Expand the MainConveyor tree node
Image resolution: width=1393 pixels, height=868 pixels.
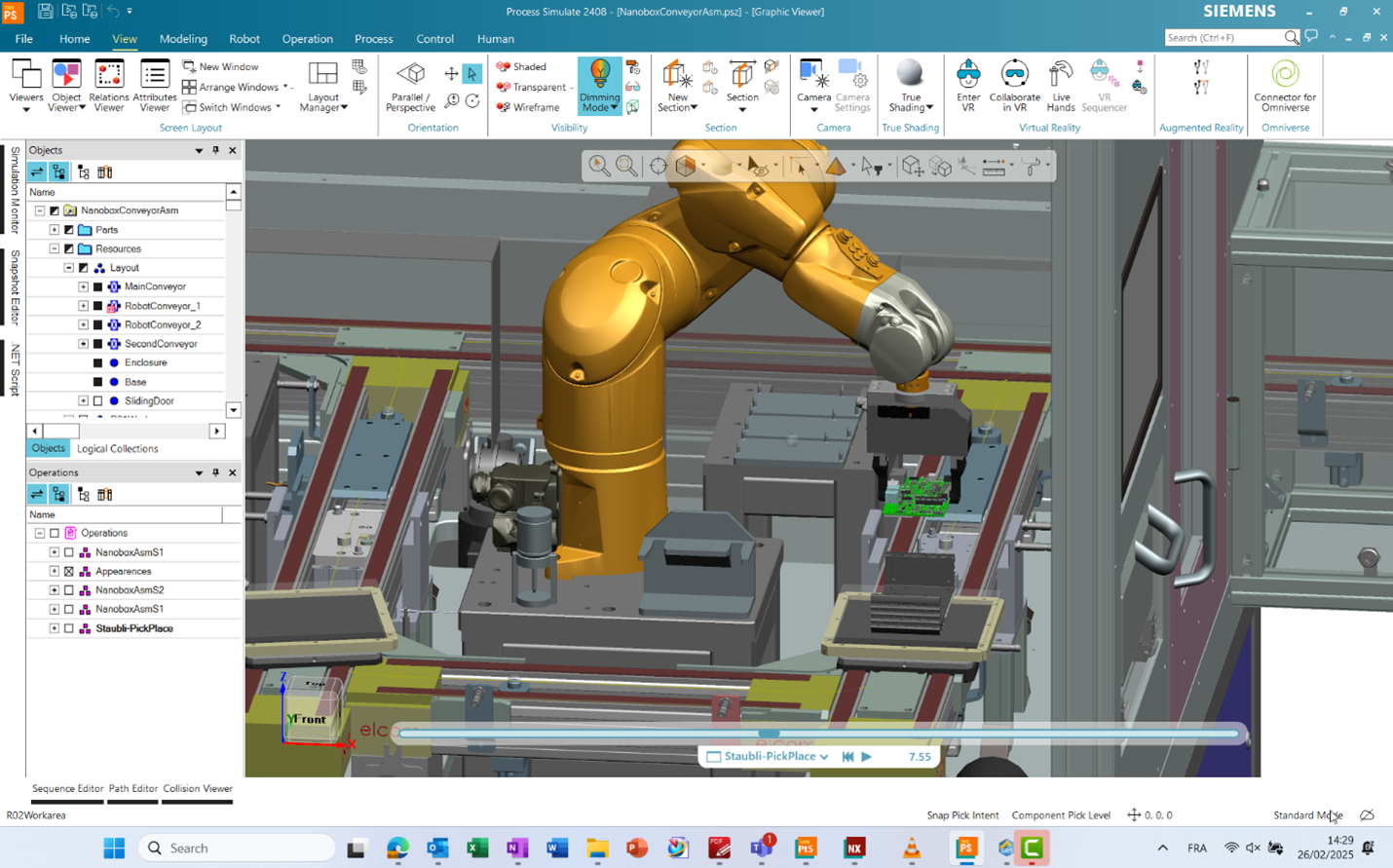tap(83, 286)
